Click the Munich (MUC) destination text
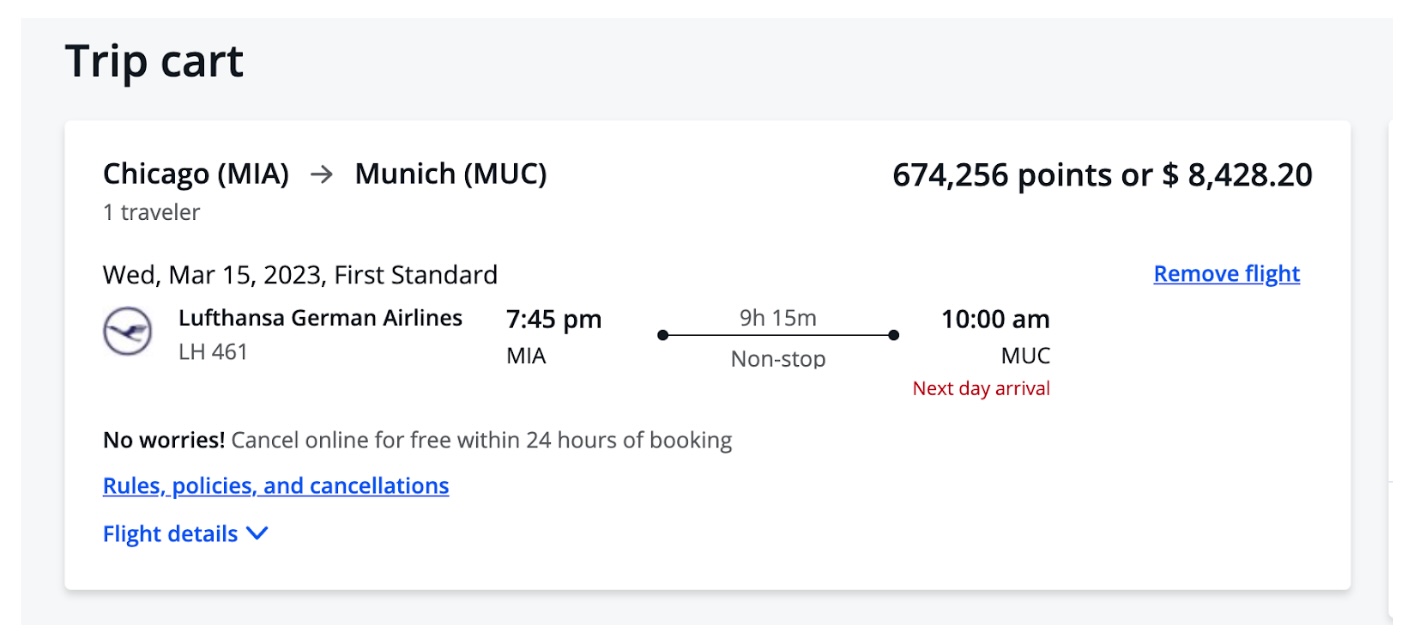This screenshot has height=642, width=1412. click(x=451, y=175)
